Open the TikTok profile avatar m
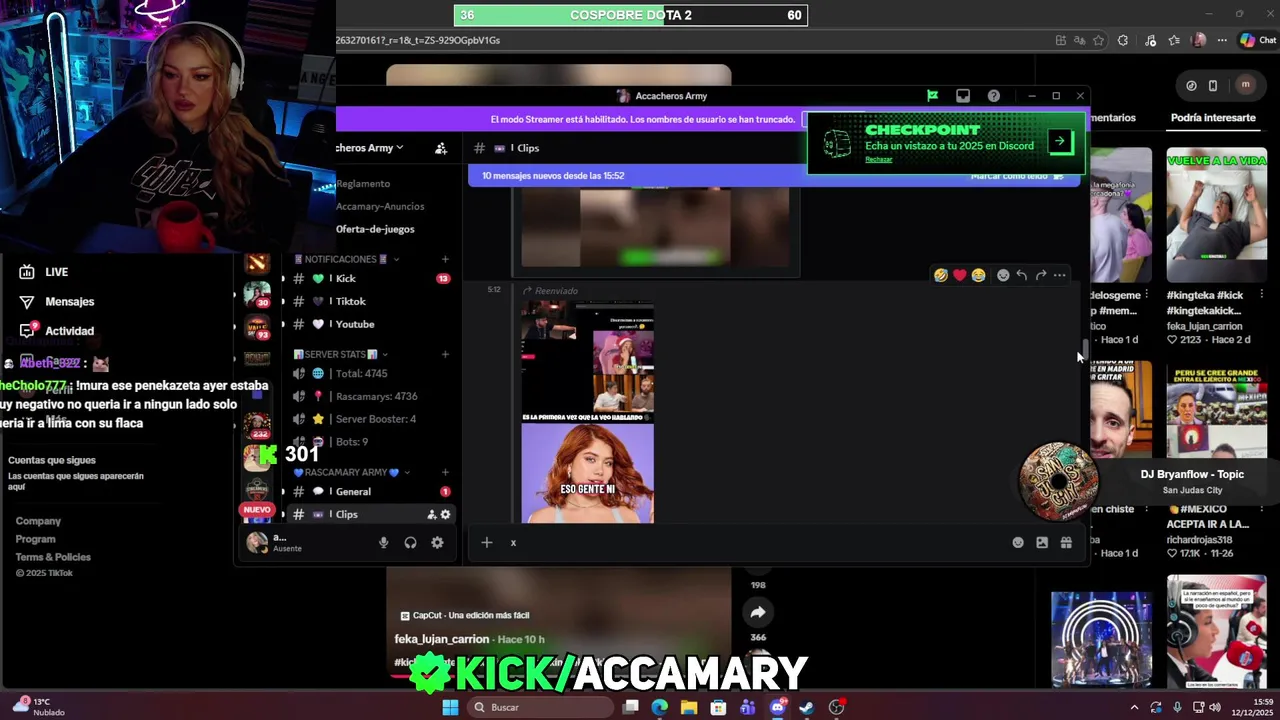The image size is (1280, 720). (1245, 85)
